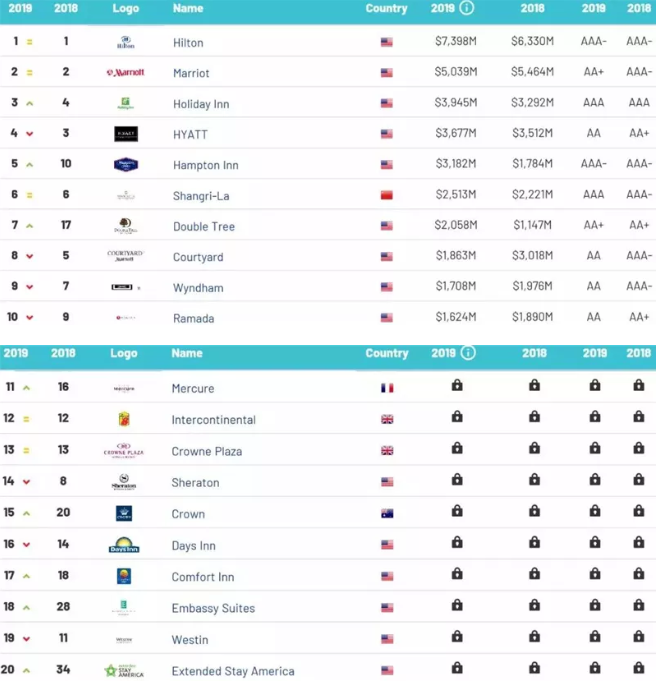
Task: Click the Comfort Inn logo
Action: coord(124,577)
